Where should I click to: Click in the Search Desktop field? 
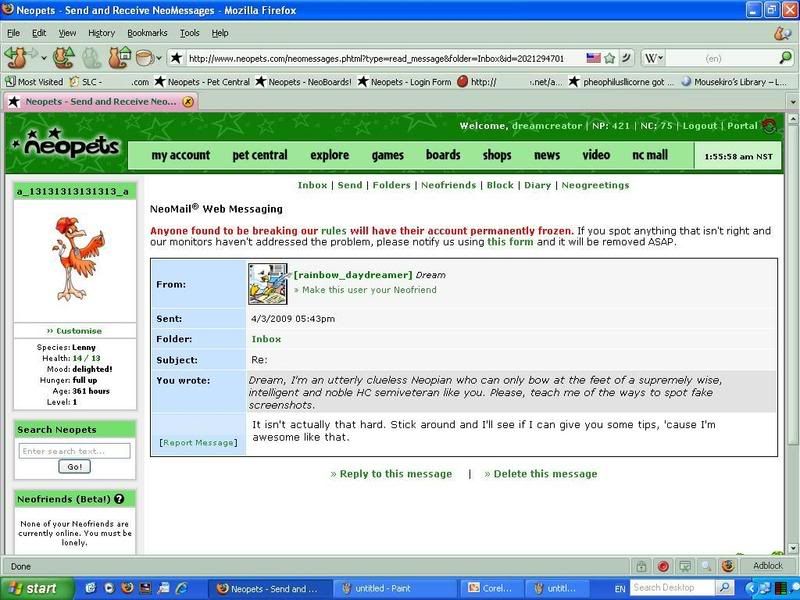click(x=672, y=588)
